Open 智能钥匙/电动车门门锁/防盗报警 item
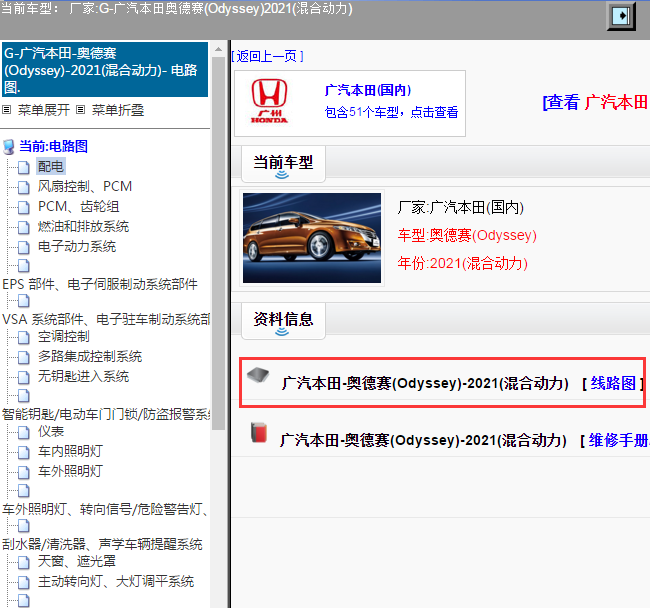This screenshot has height=608, width=650. click(x=106, y=414)
